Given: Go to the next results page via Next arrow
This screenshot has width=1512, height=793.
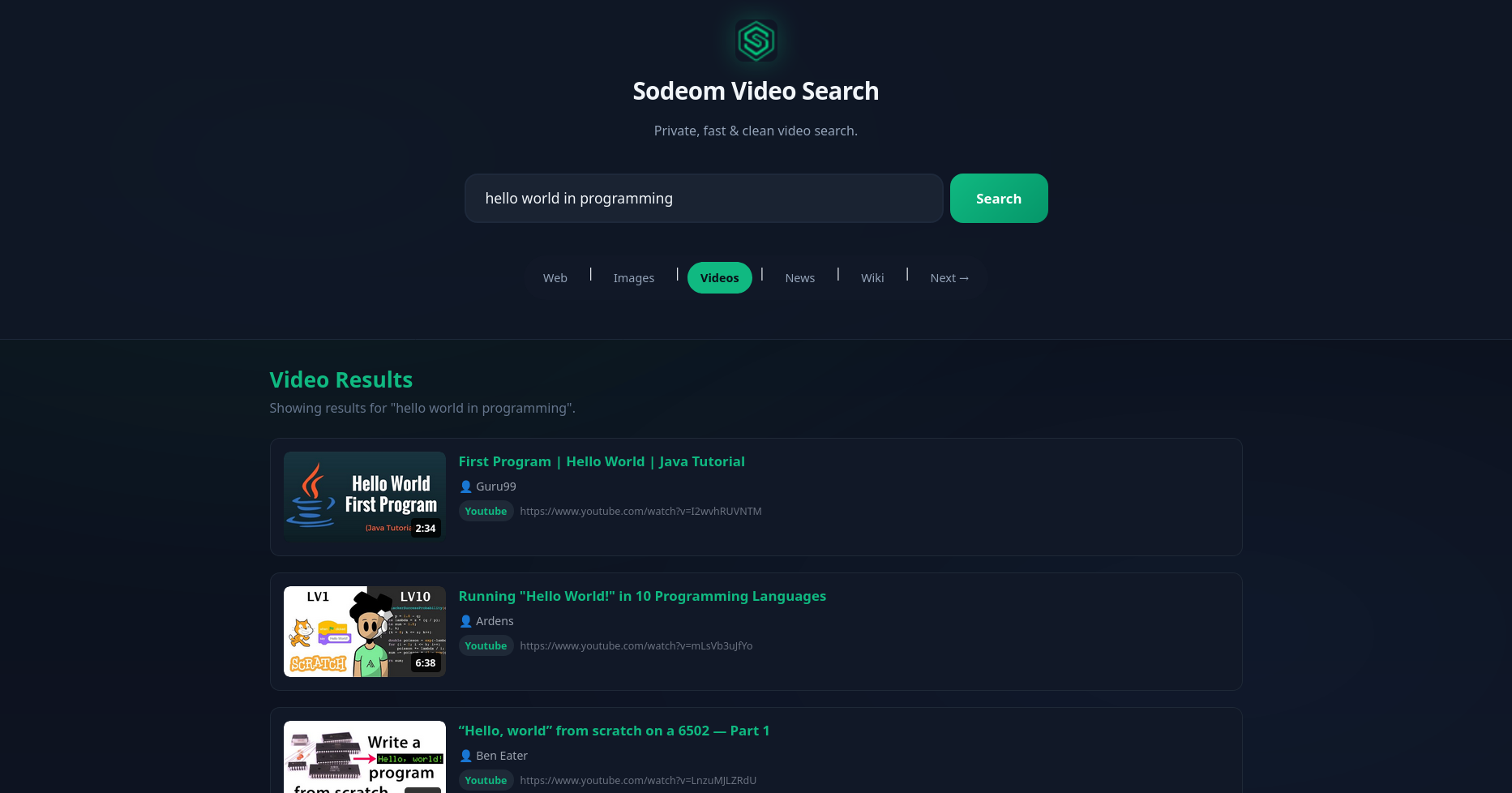Looking at the screenshot, I should 949,277.
